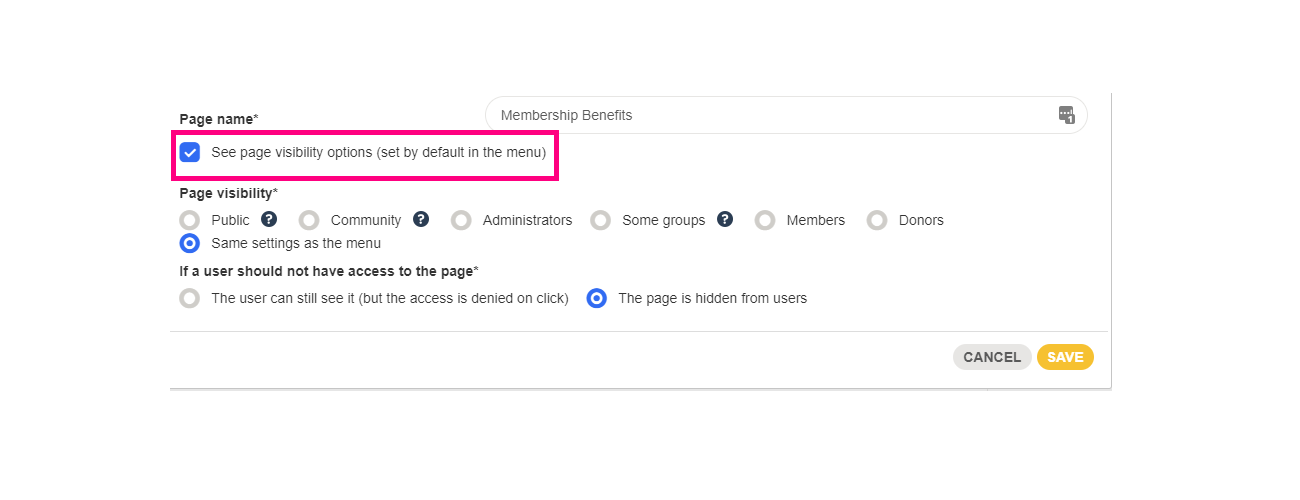
Task: Select the Public visibility radio button
Action: pos(190,220)
